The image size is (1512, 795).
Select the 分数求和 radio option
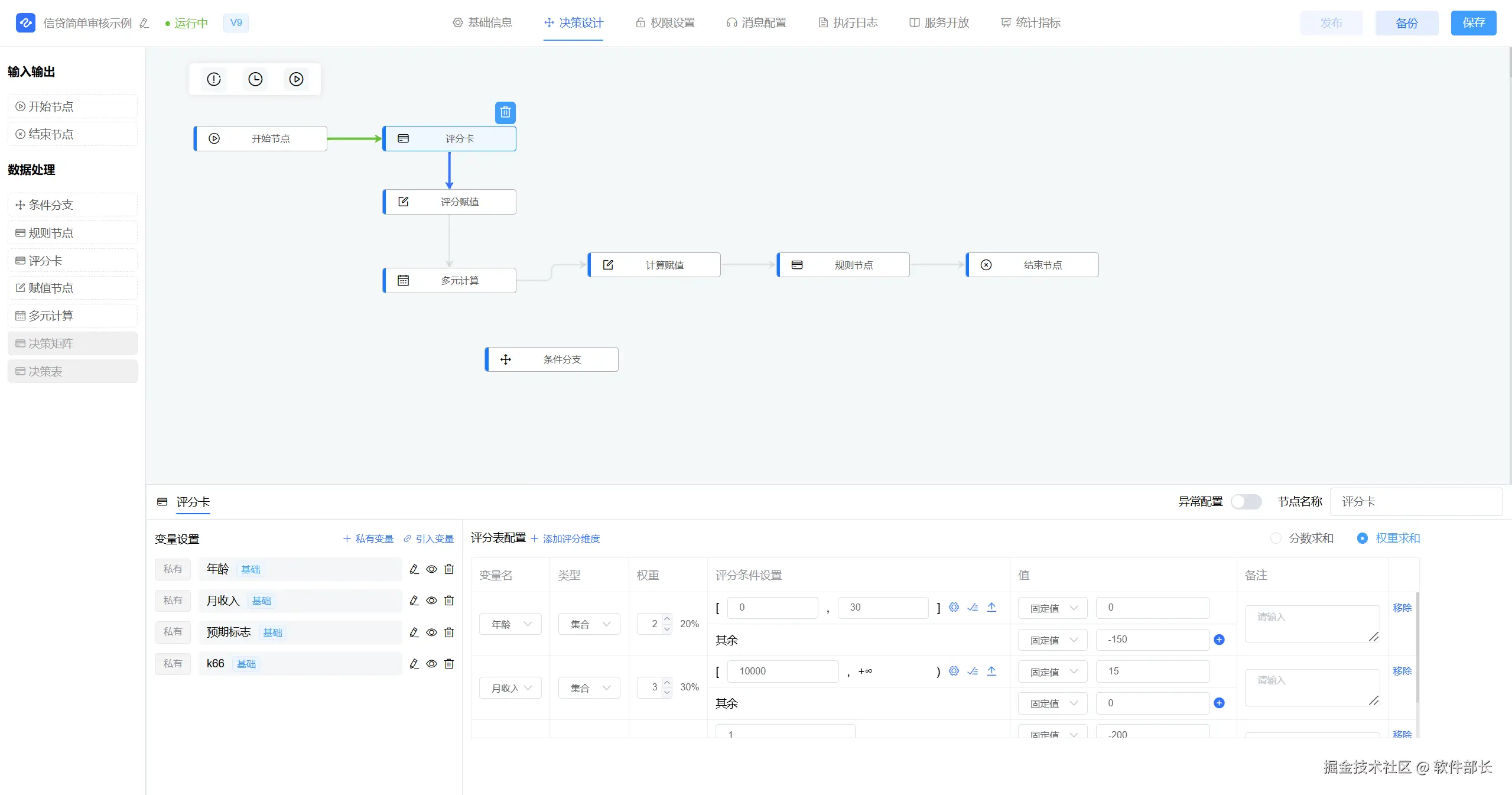1276,538
